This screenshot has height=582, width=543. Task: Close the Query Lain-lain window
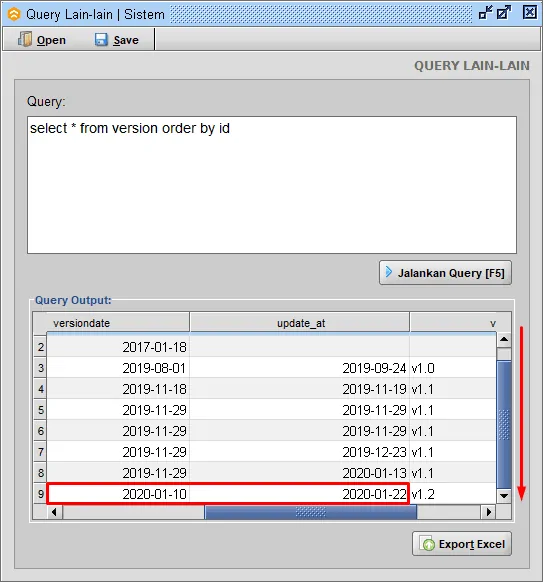coord(529,13)
